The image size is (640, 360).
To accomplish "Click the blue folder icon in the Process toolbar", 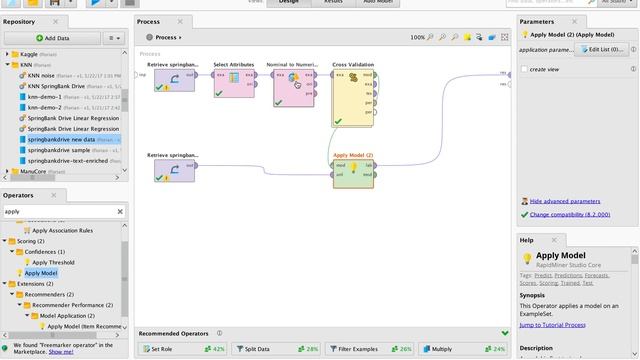I will click(x=492, y=37).
